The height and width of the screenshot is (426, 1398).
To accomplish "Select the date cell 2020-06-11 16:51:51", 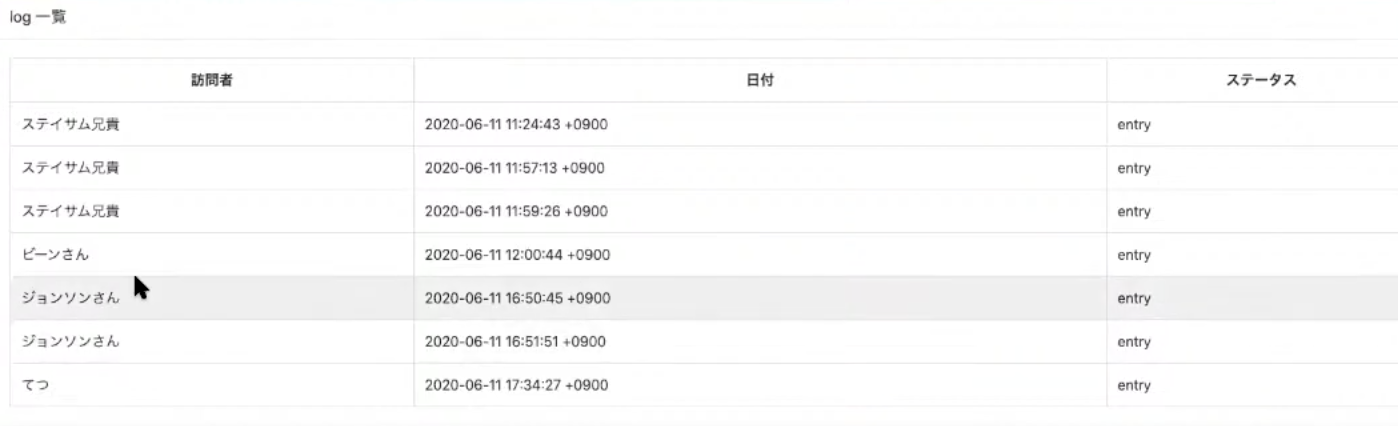I will (x=515, y=342).
